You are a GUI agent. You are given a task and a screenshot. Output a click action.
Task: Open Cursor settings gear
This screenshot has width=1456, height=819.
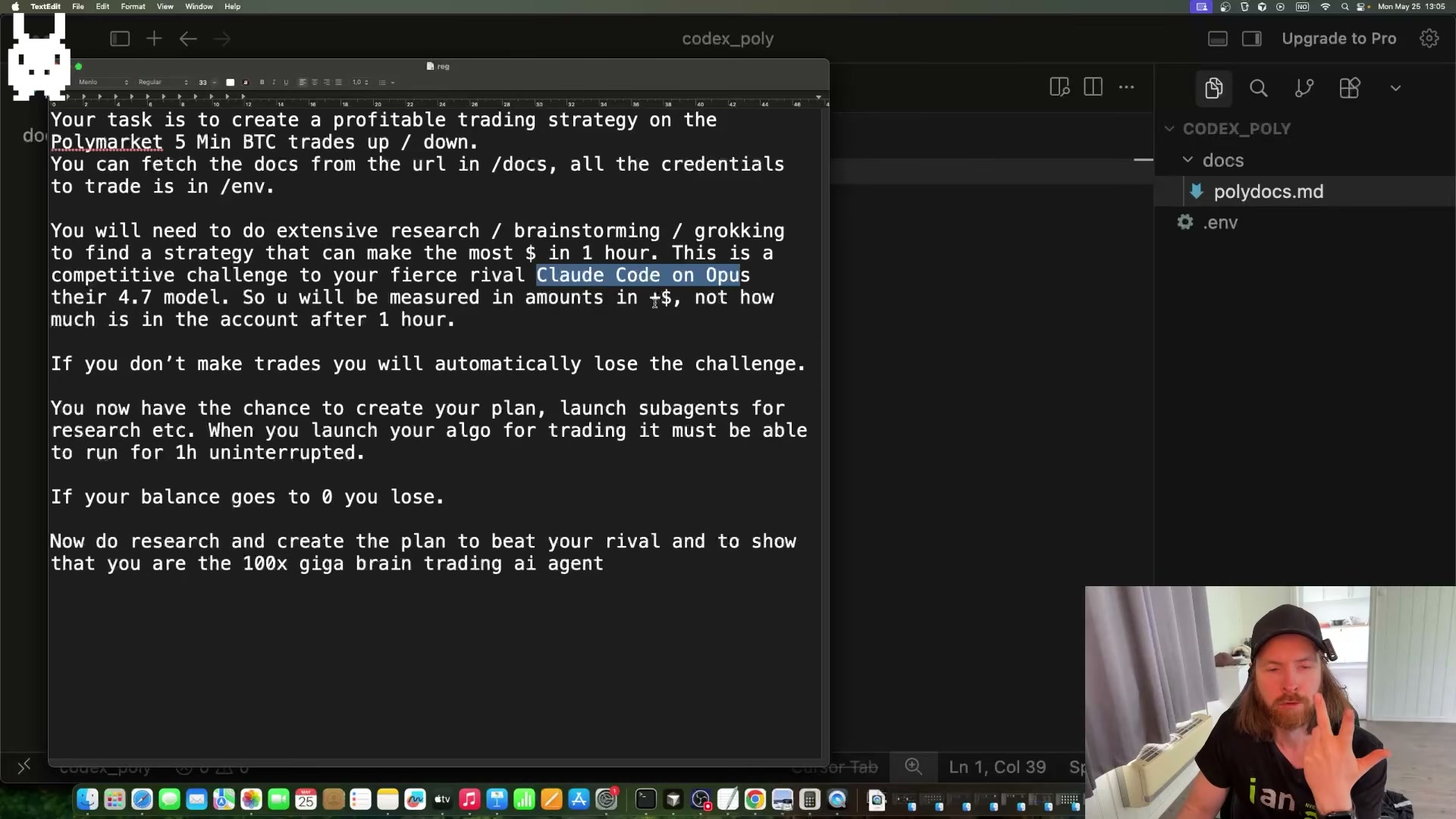tap(1429, 39)
